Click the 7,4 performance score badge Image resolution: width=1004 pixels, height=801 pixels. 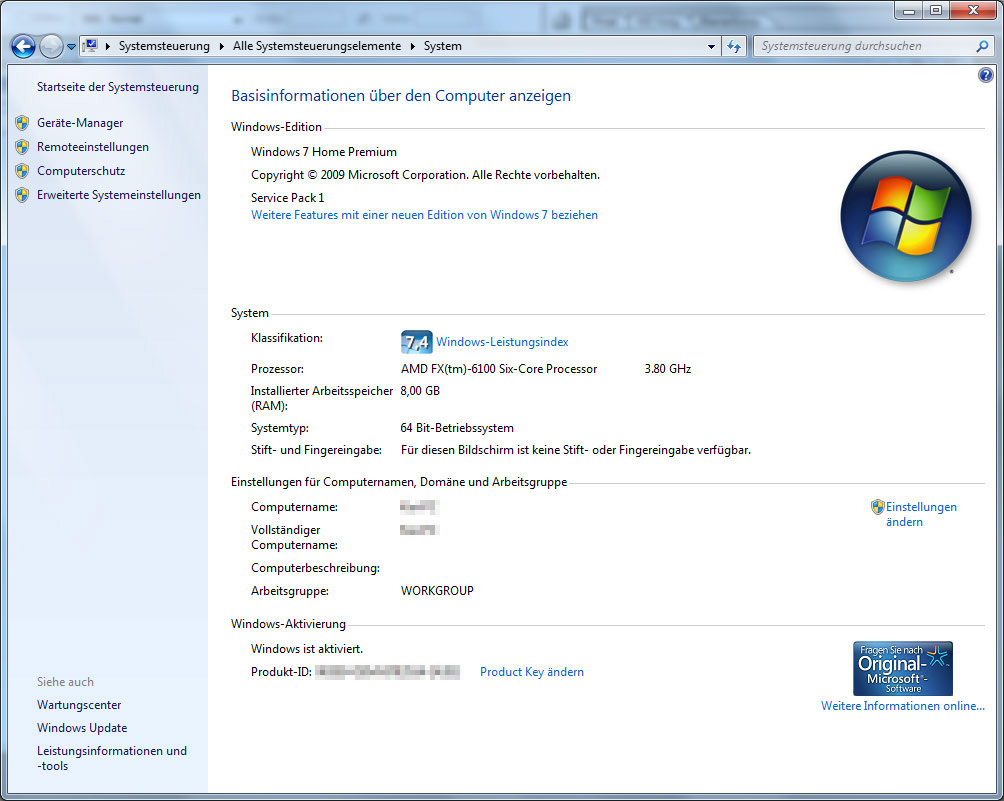[416, 342]
